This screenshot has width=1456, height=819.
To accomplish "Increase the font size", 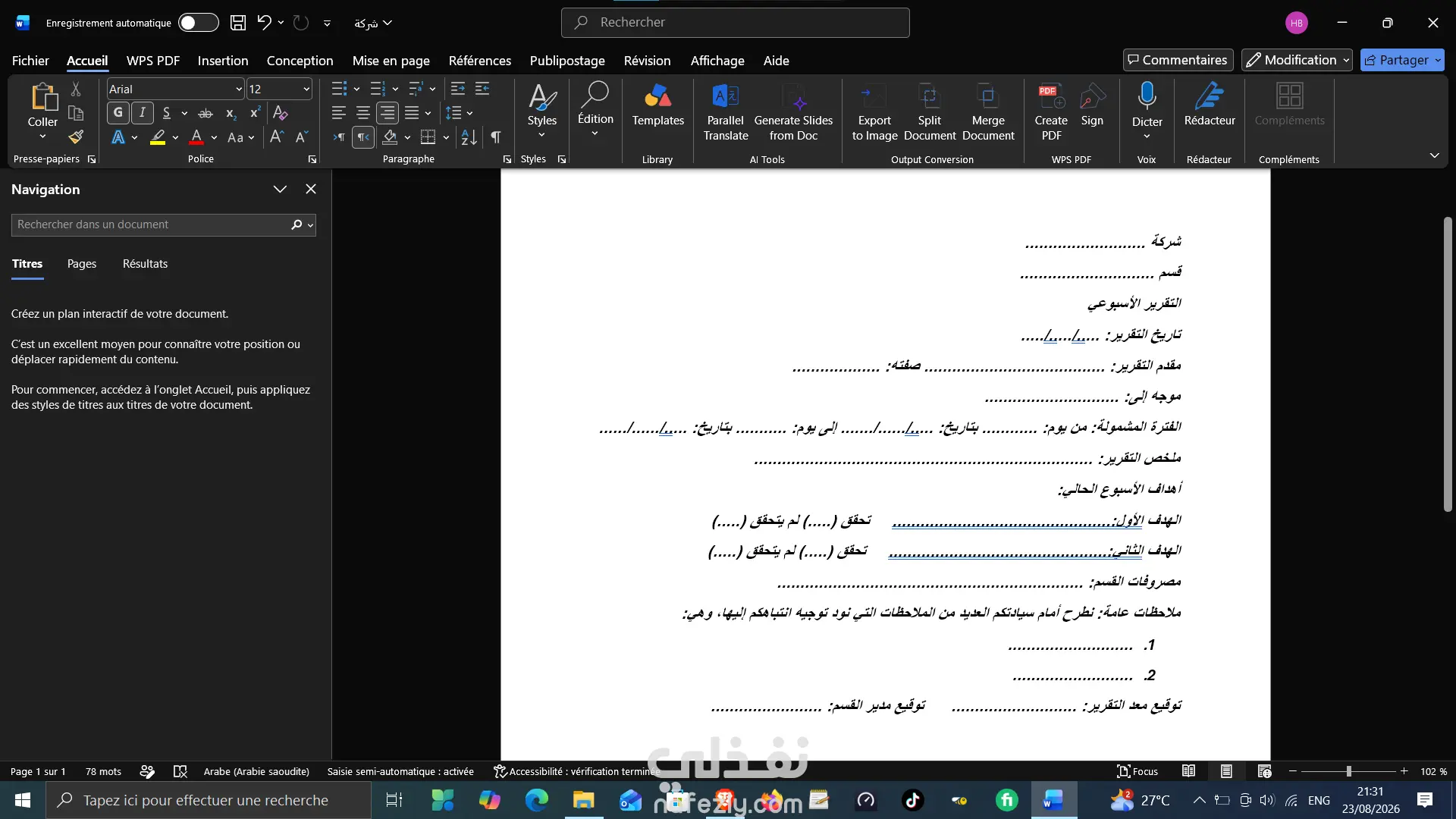I will [277, 137].
